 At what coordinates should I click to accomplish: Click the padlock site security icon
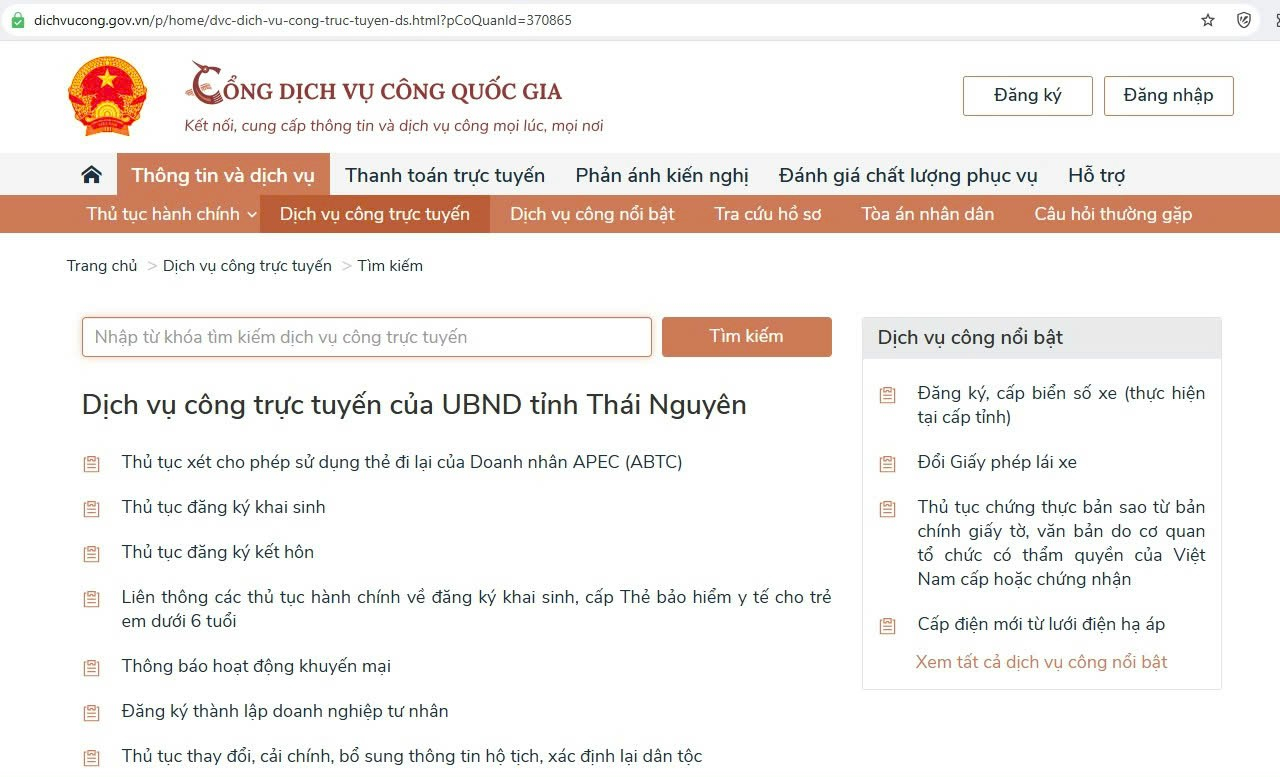(x=17, y=20)
